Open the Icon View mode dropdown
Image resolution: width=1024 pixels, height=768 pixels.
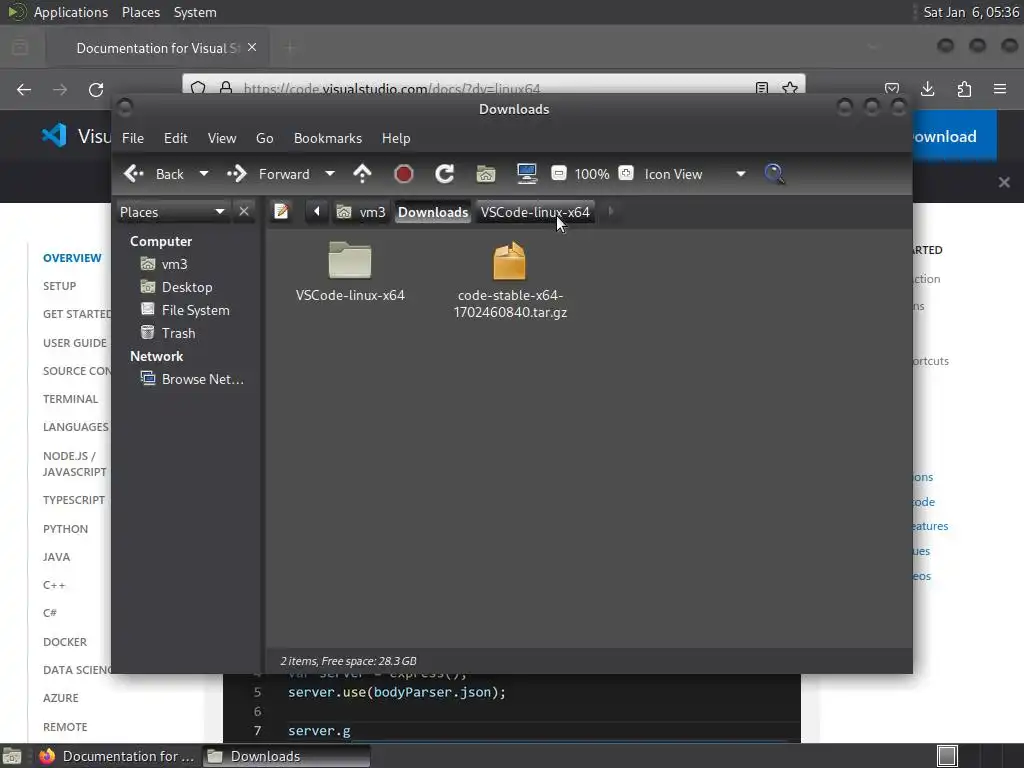[694, 174]
